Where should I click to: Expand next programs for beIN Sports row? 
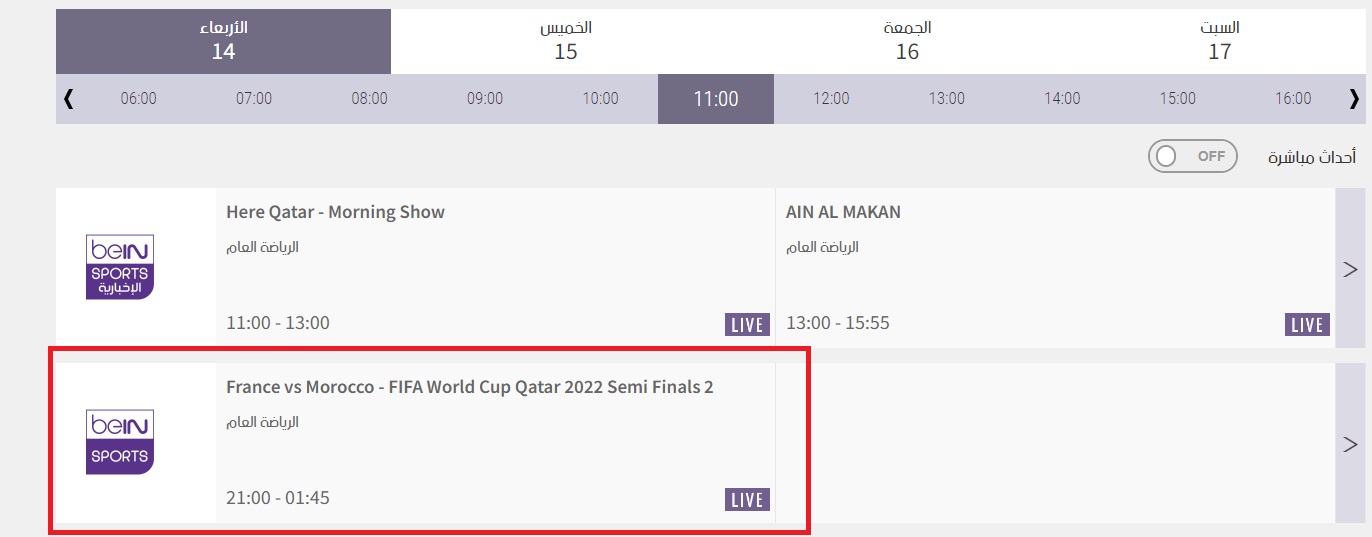[x=1350, y=443]
